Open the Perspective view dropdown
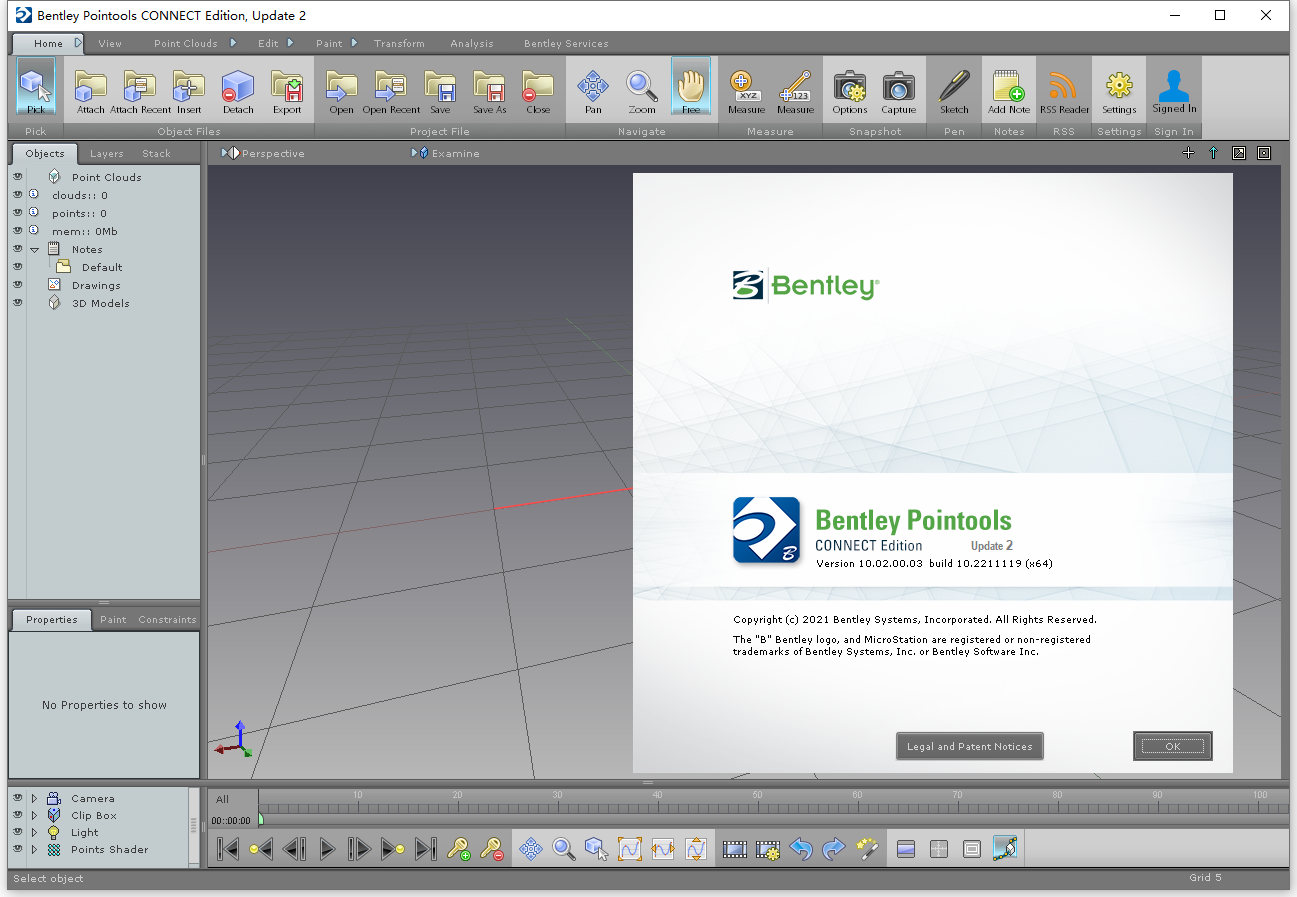This screenshot has height=897, width=1297. pyautogui.click(x=264, y=153)
